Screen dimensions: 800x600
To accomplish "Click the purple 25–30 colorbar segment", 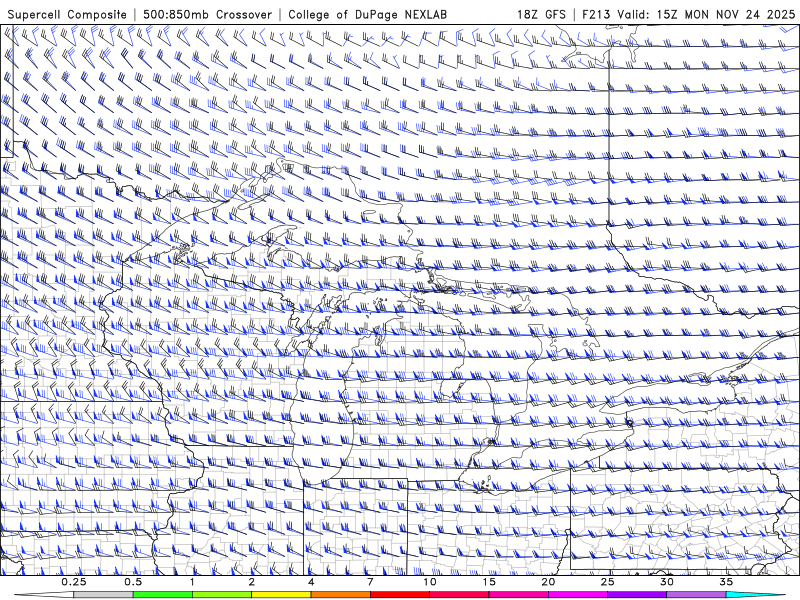I will point(637,595).
